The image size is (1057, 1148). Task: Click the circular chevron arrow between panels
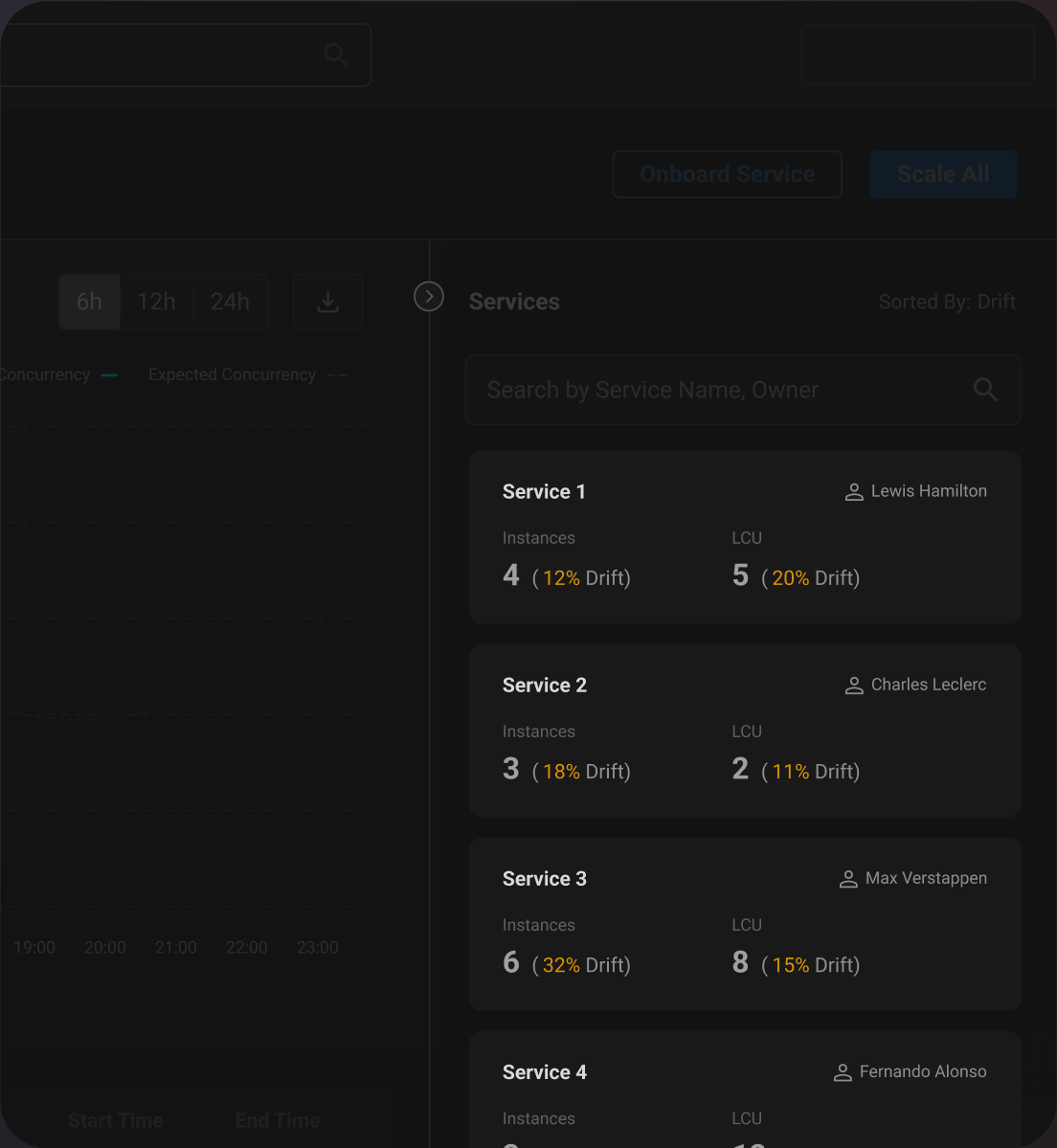pyautogui.click(x=428, y=296)
